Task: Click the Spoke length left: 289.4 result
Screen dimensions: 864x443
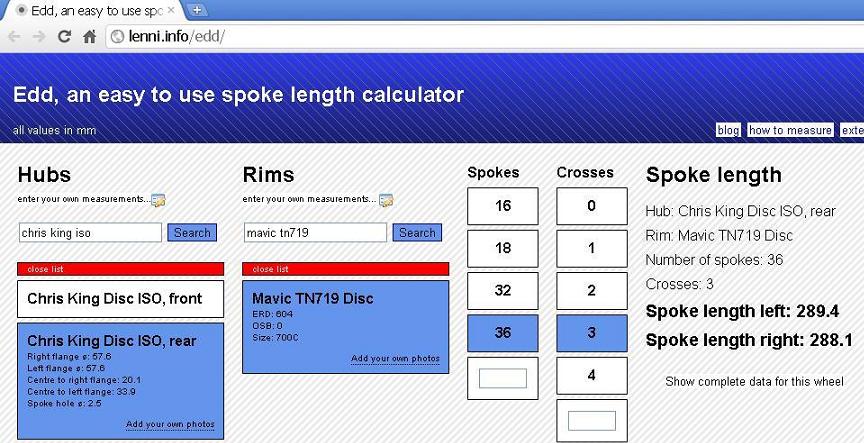Action: click(742, 311)
